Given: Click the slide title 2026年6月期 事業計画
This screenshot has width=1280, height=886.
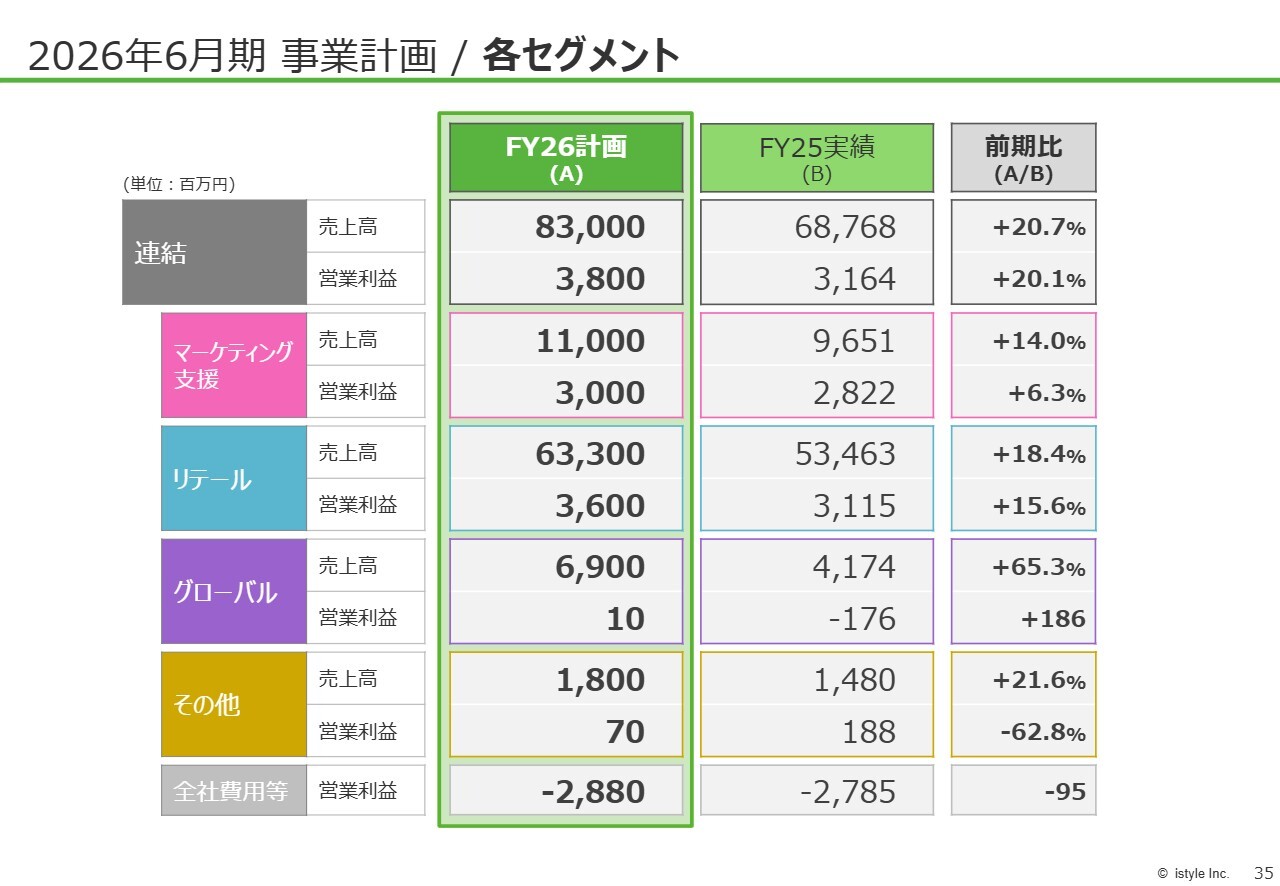Looking at the screenshot, I should tap(232, 57).
